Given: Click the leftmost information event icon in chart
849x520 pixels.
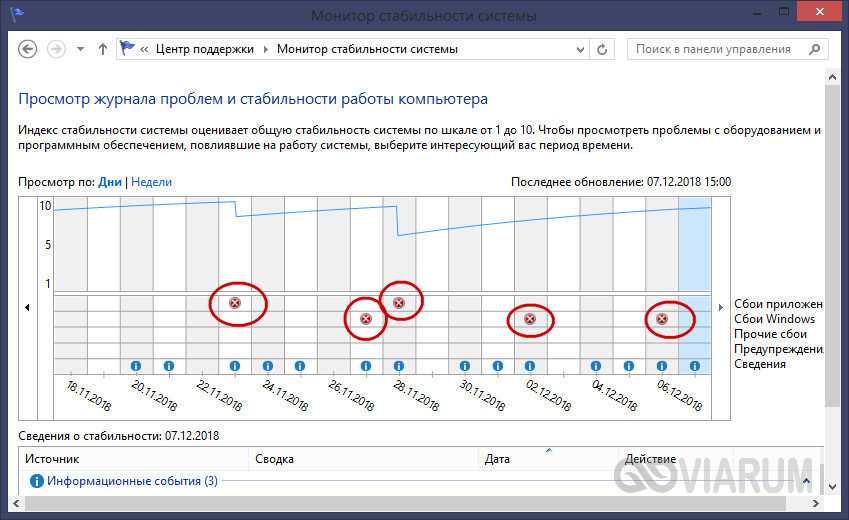Looking at the screenshot, I should (x=135, y=366).
